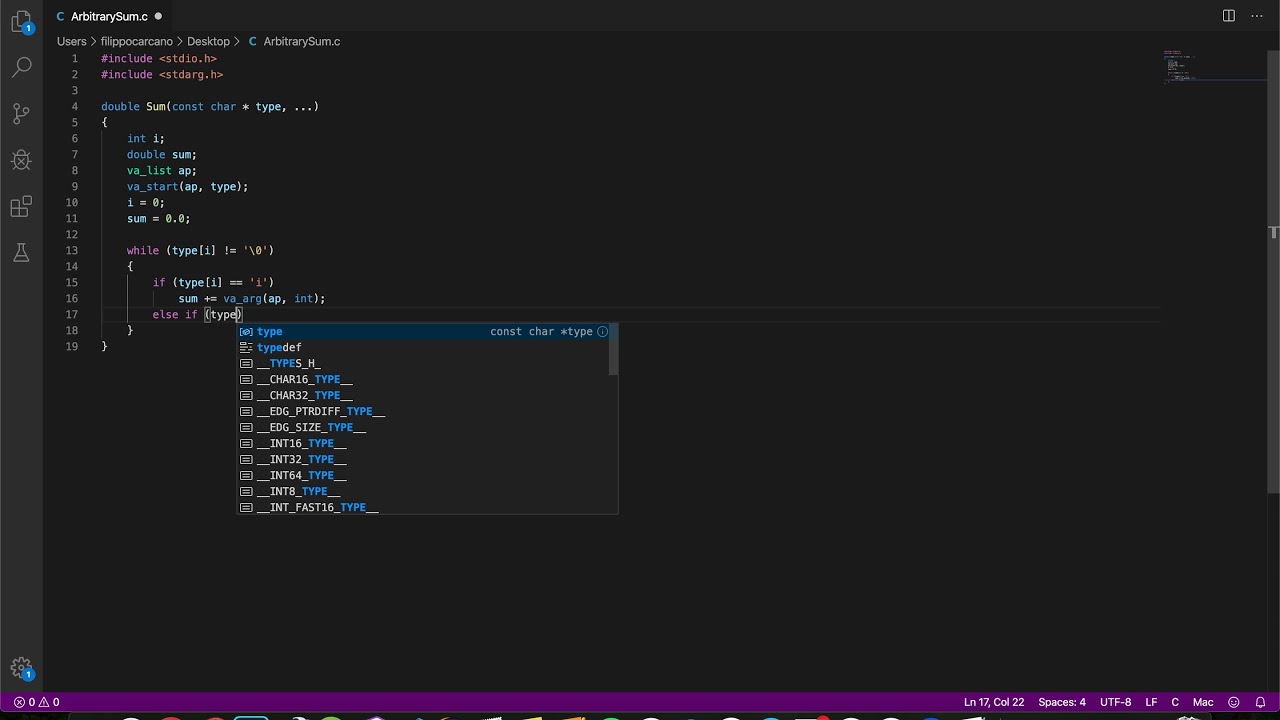Click the suggestion list scrollbar
Viewport: 1280px width, 720px height.
[614, 349]
